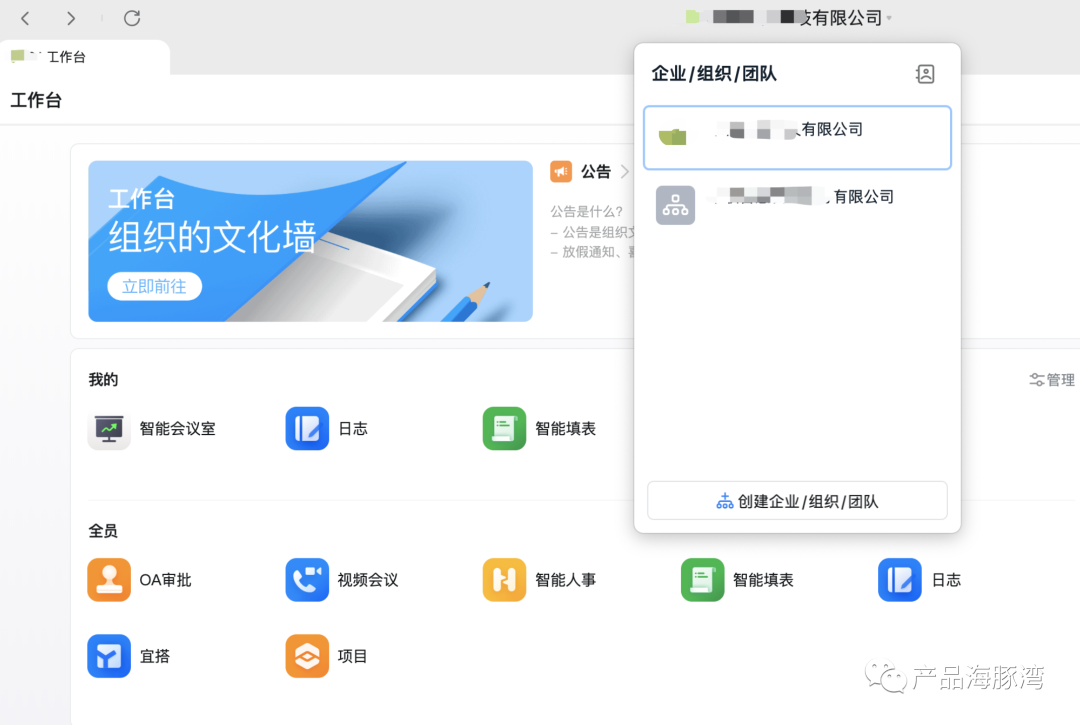
Task: Launch the 宜搭 app icon
Action: (109, 656)
